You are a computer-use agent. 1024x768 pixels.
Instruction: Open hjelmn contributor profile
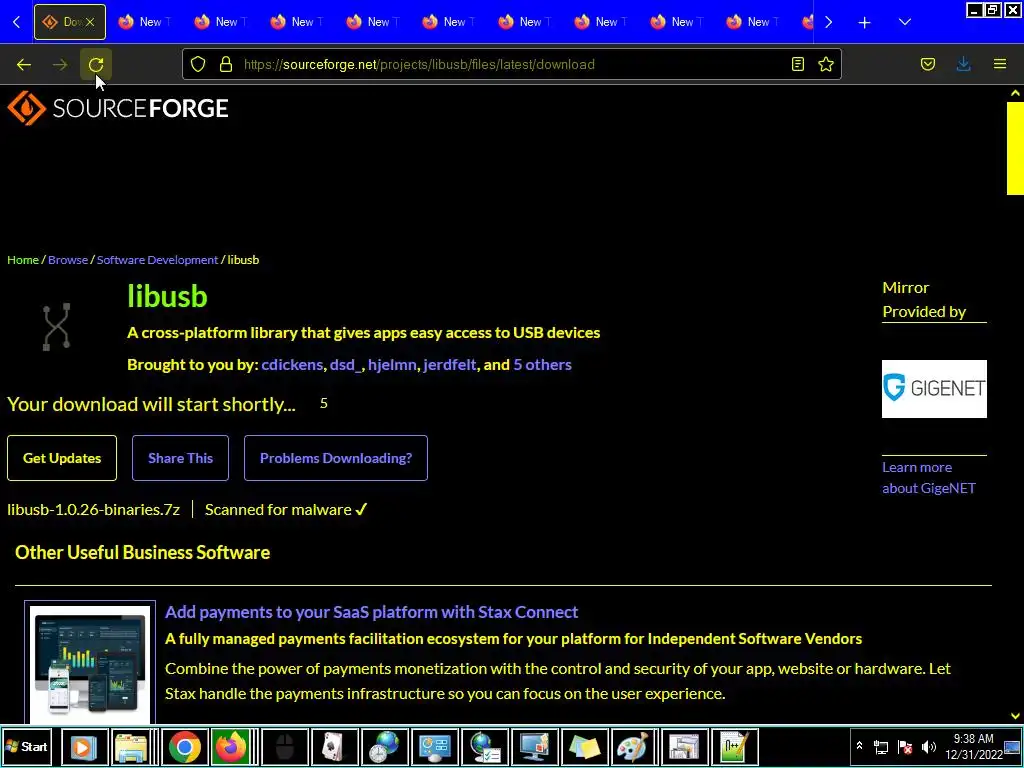point(392,365)
